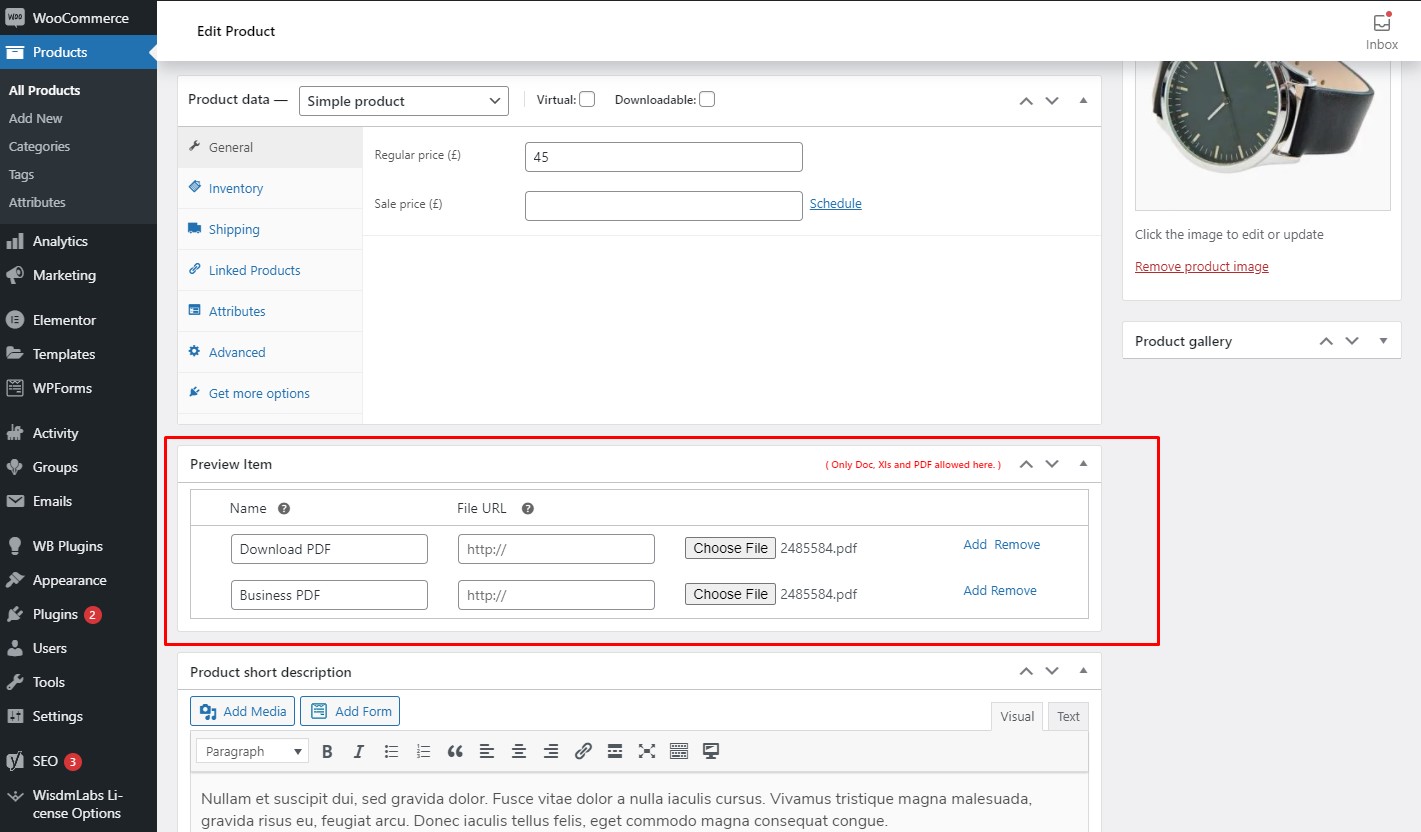Open the Paragraph style dropdown
Image resolution: width=1421 pixels, height=832 pixels.
(251, 751)
